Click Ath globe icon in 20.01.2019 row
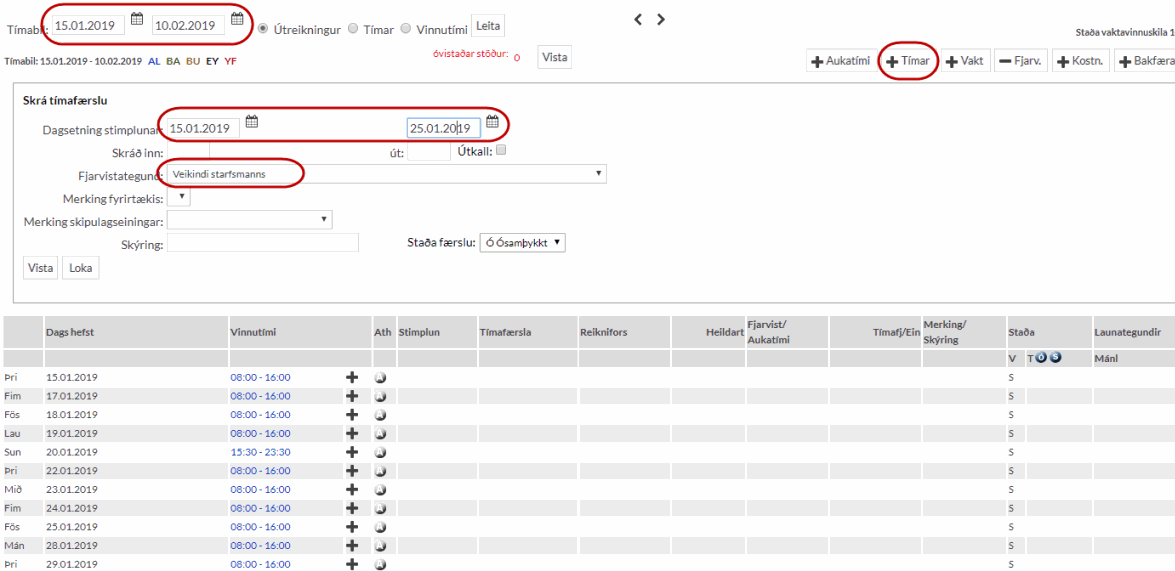The height and width of the screenshot is (571, 1175). click(380, 452)
